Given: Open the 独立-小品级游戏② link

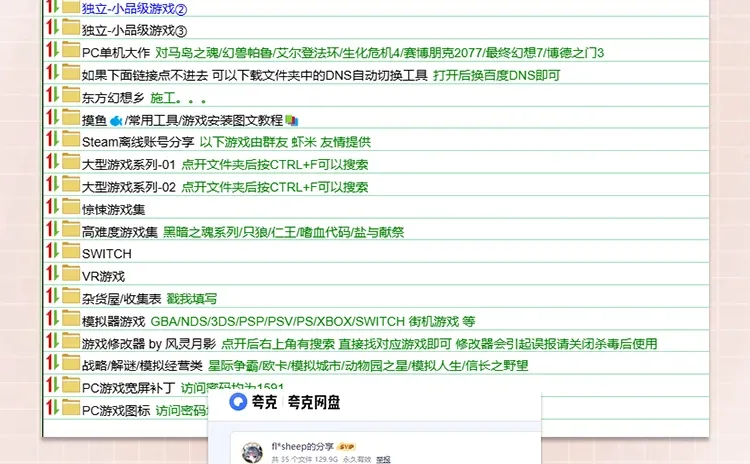Looking at the screenshot, I should point(134,9).
